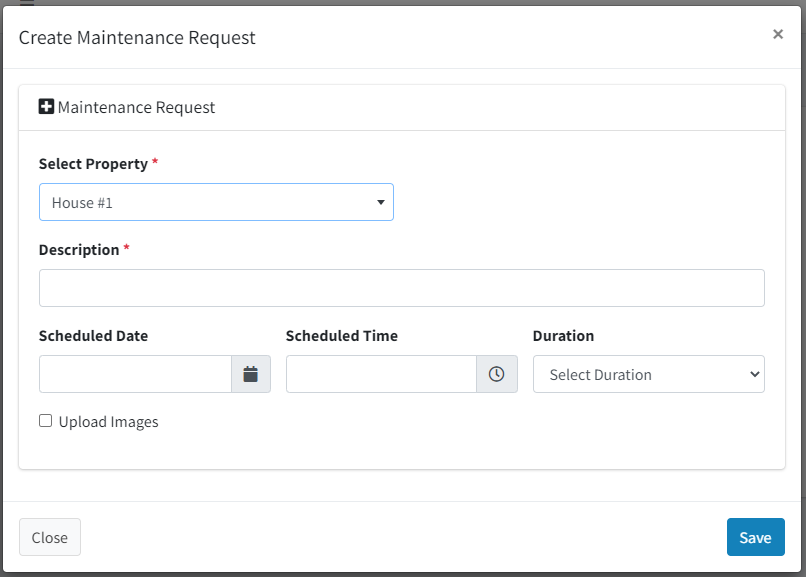Image resolution: width=806 pixels, height=577 pixels.
Task: Open the clock time picker icon
Action: coord(497,374)
